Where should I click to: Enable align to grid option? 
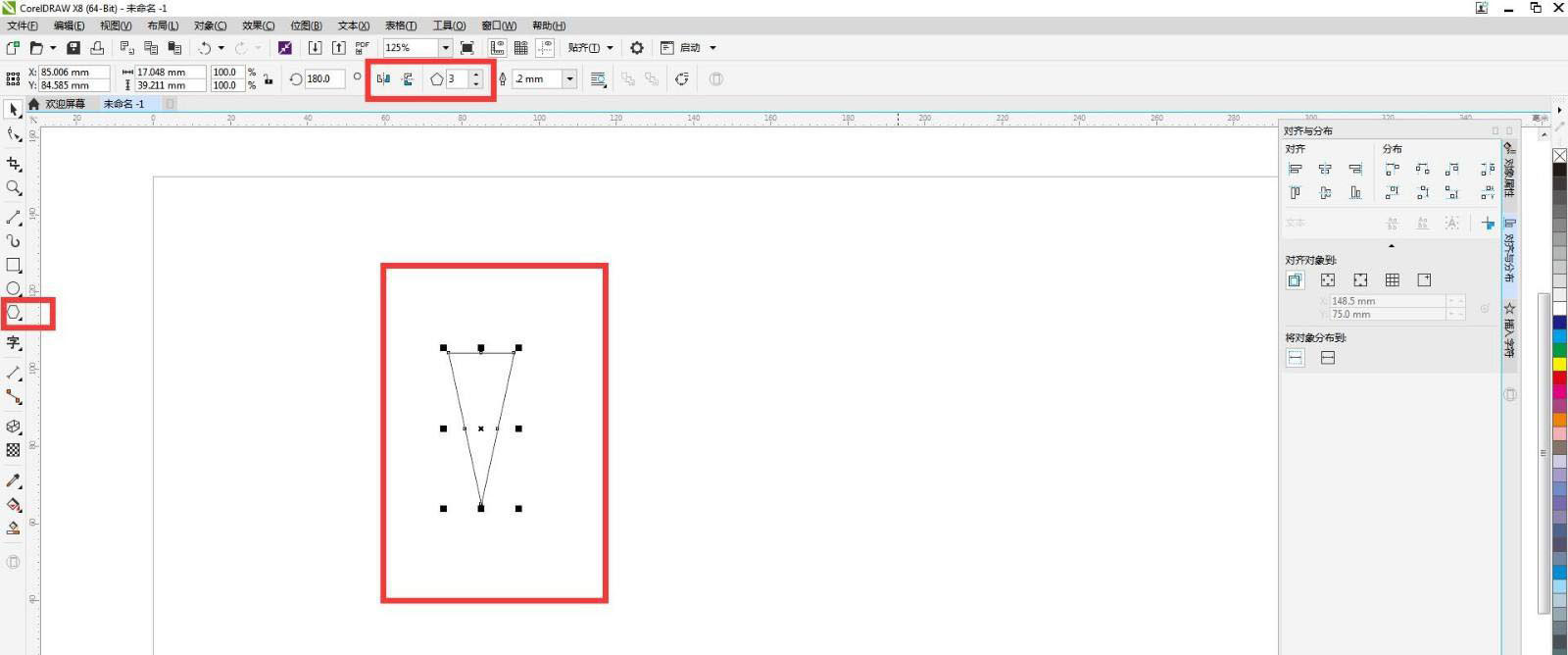tap(1392, 280)
